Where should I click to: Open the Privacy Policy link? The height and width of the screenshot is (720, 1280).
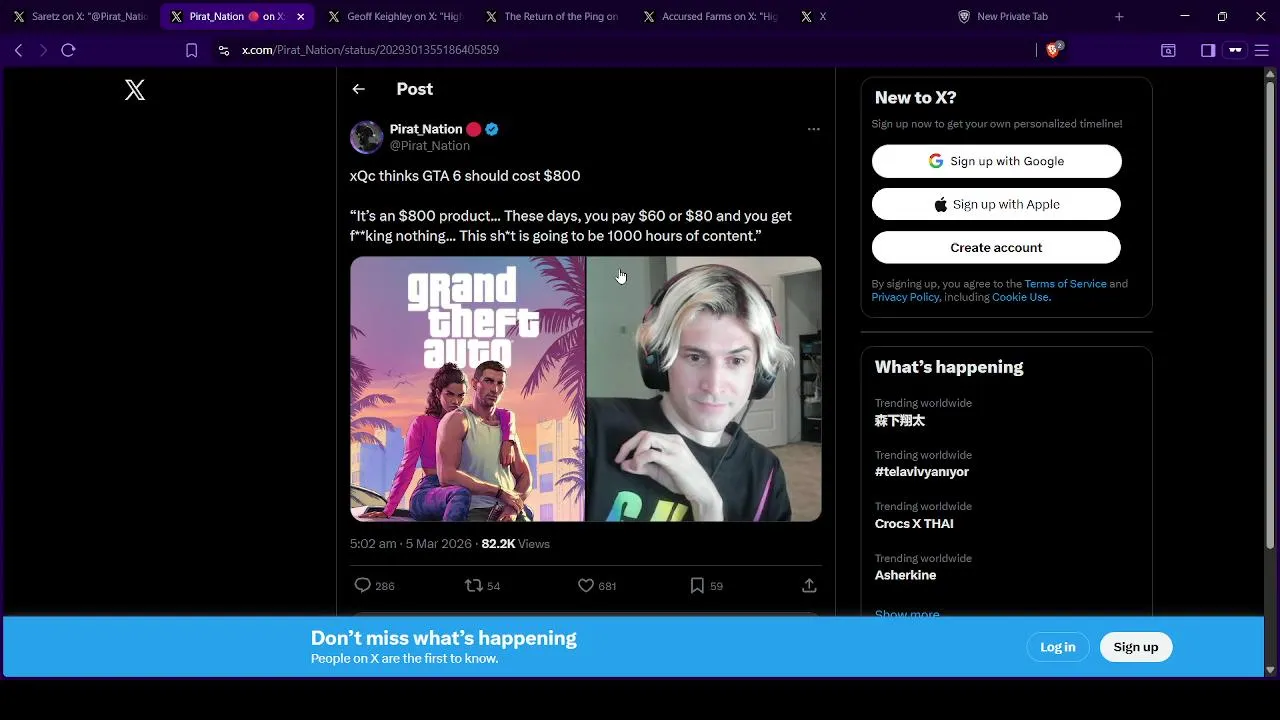coord(905,297)
